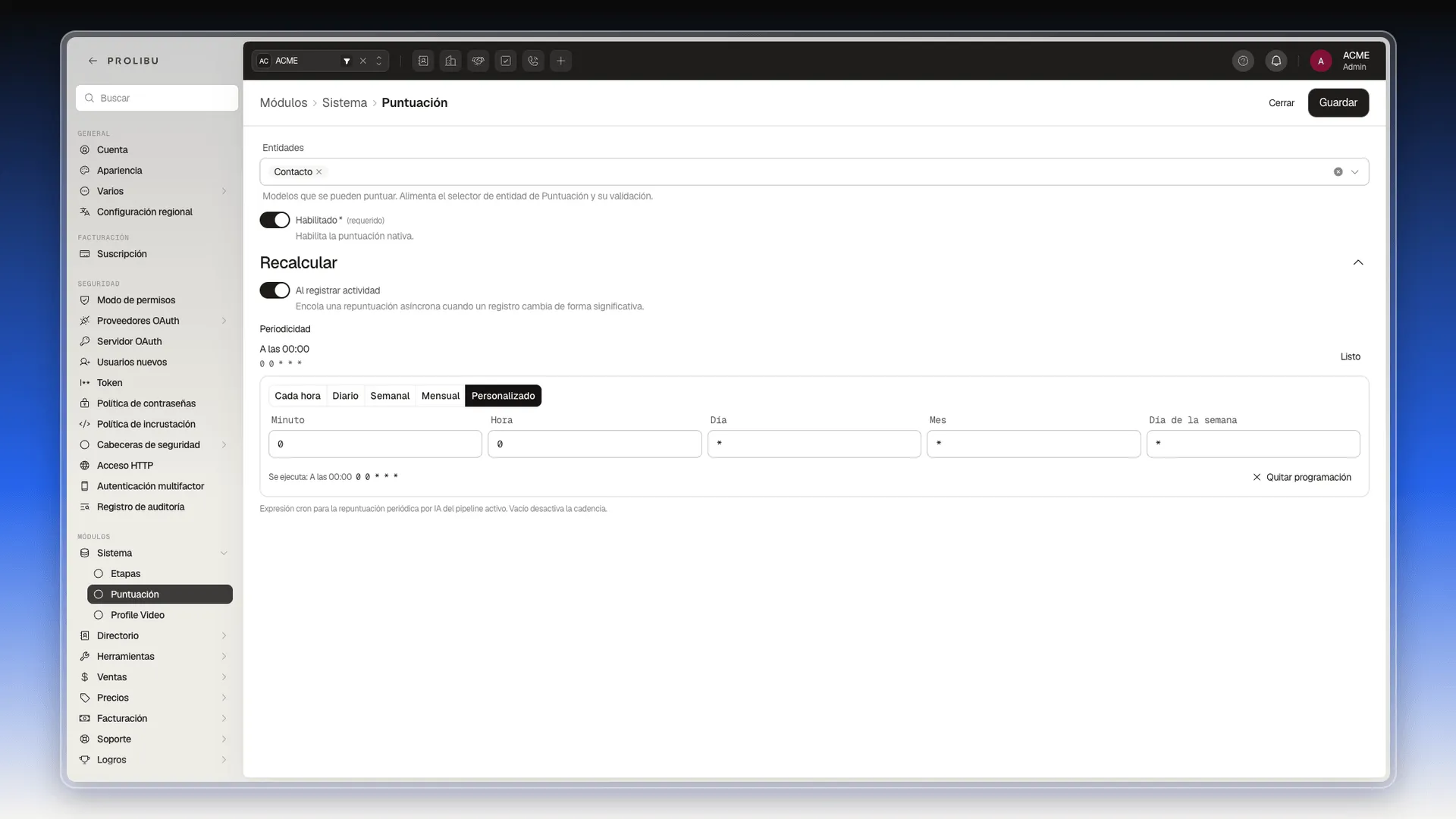
Task: Clear the ACME workspace selection
Action: (x=363, y=61)
